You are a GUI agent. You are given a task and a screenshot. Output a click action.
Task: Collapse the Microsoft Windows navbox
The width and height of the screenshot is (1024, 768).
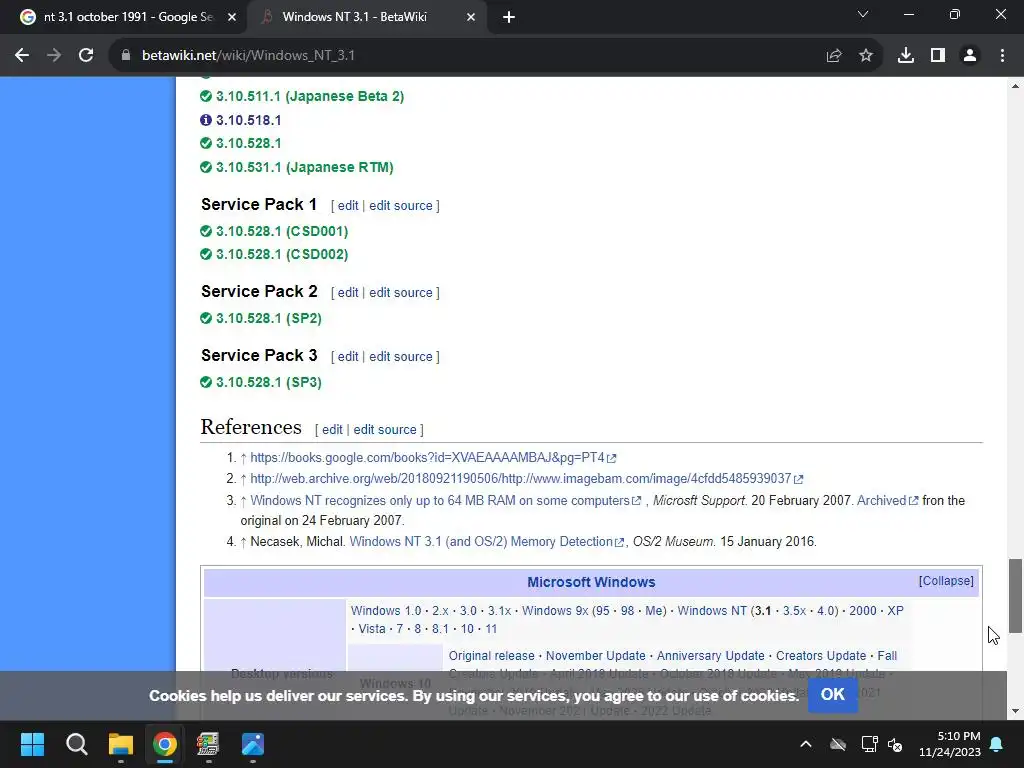(x=946, y=581)
